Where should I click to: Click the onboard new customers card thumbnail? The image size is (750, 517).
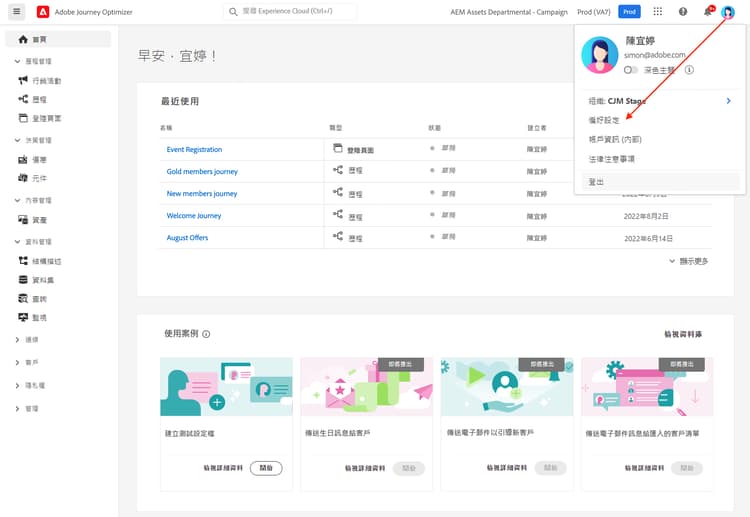[507, 386]
